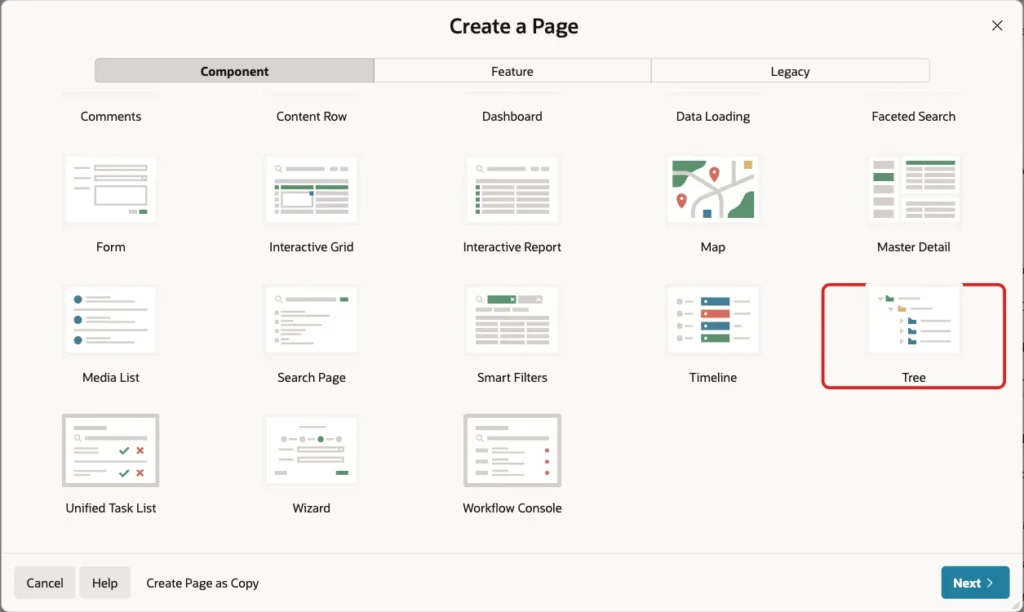Select the Form page type icon
The height and width of the screenshot is (612, 1024).
tap(110, 189)
